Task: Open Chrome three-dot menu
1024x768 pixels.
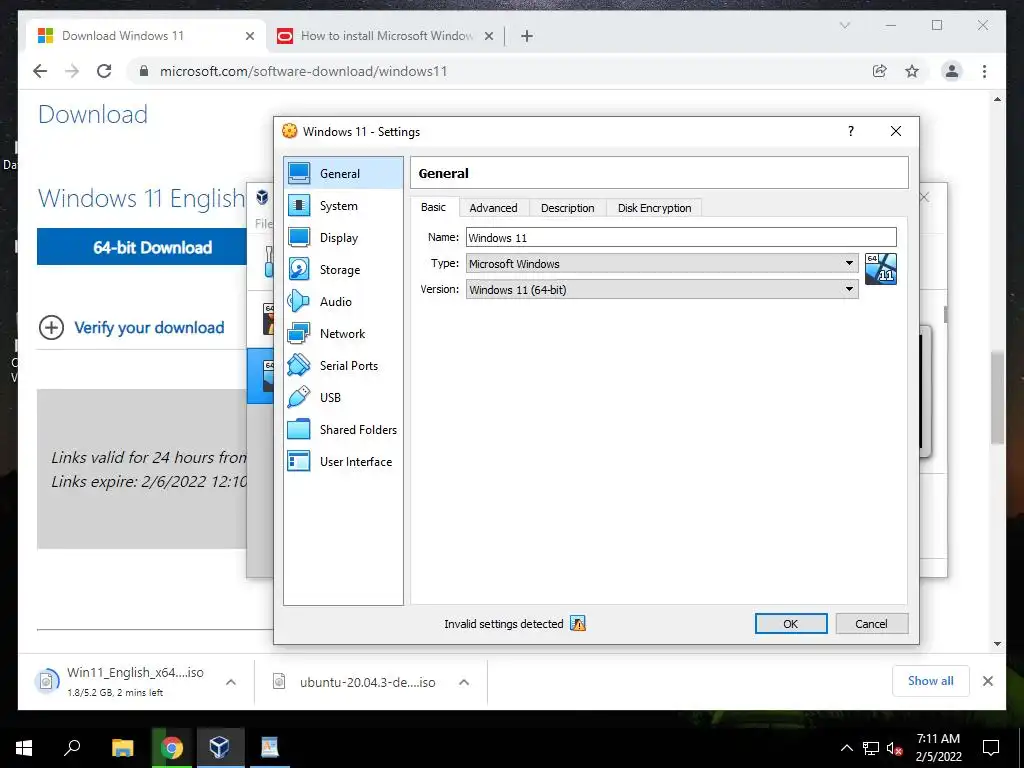Action: (984, 71)
